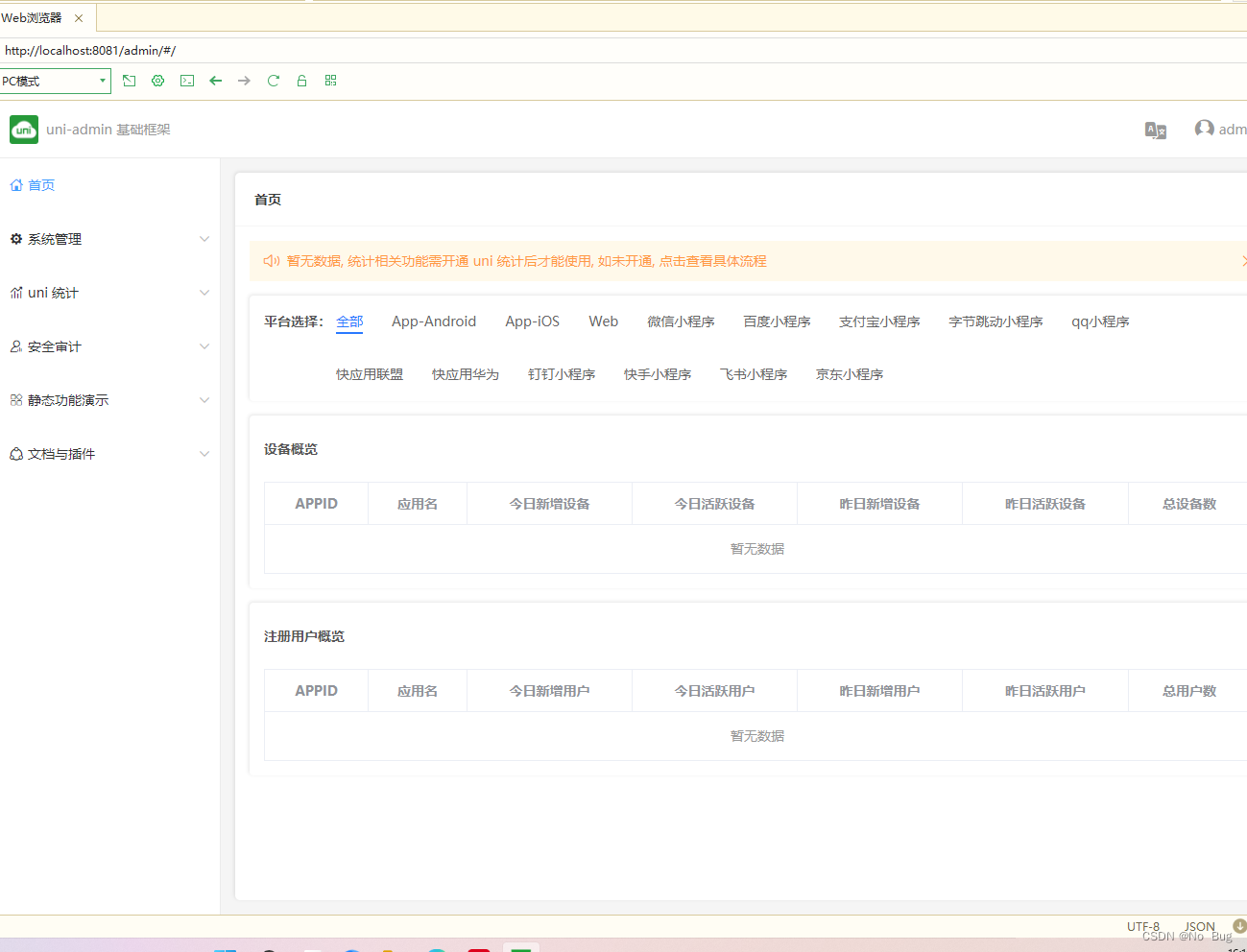Select the App-Android platform tab
Viewport: 1247px width, 952px height.
[434, 321]
